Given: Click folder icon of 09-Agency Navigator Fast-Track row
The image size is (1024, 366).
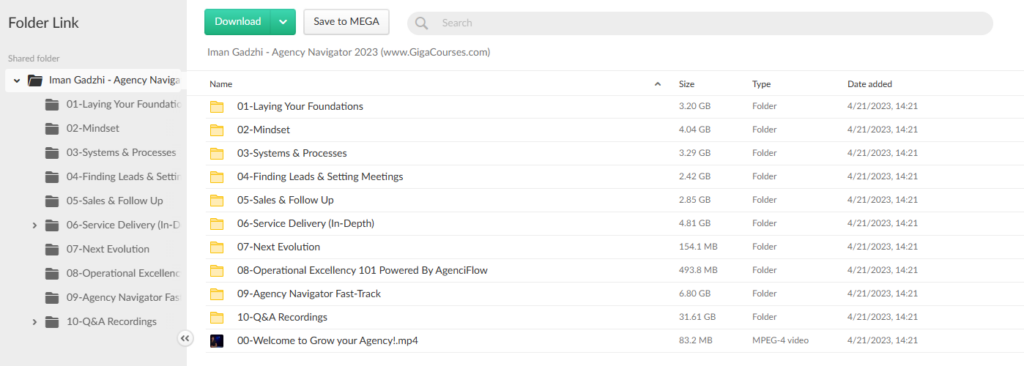Looking at the screenshot, I should [217, 294].
